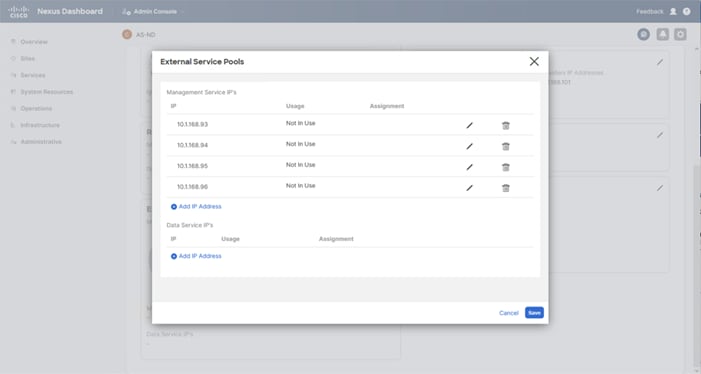Delete the 10.1.168.94 IP row
The height and width of the screenshot is (374, 701).
pos(506,147)
